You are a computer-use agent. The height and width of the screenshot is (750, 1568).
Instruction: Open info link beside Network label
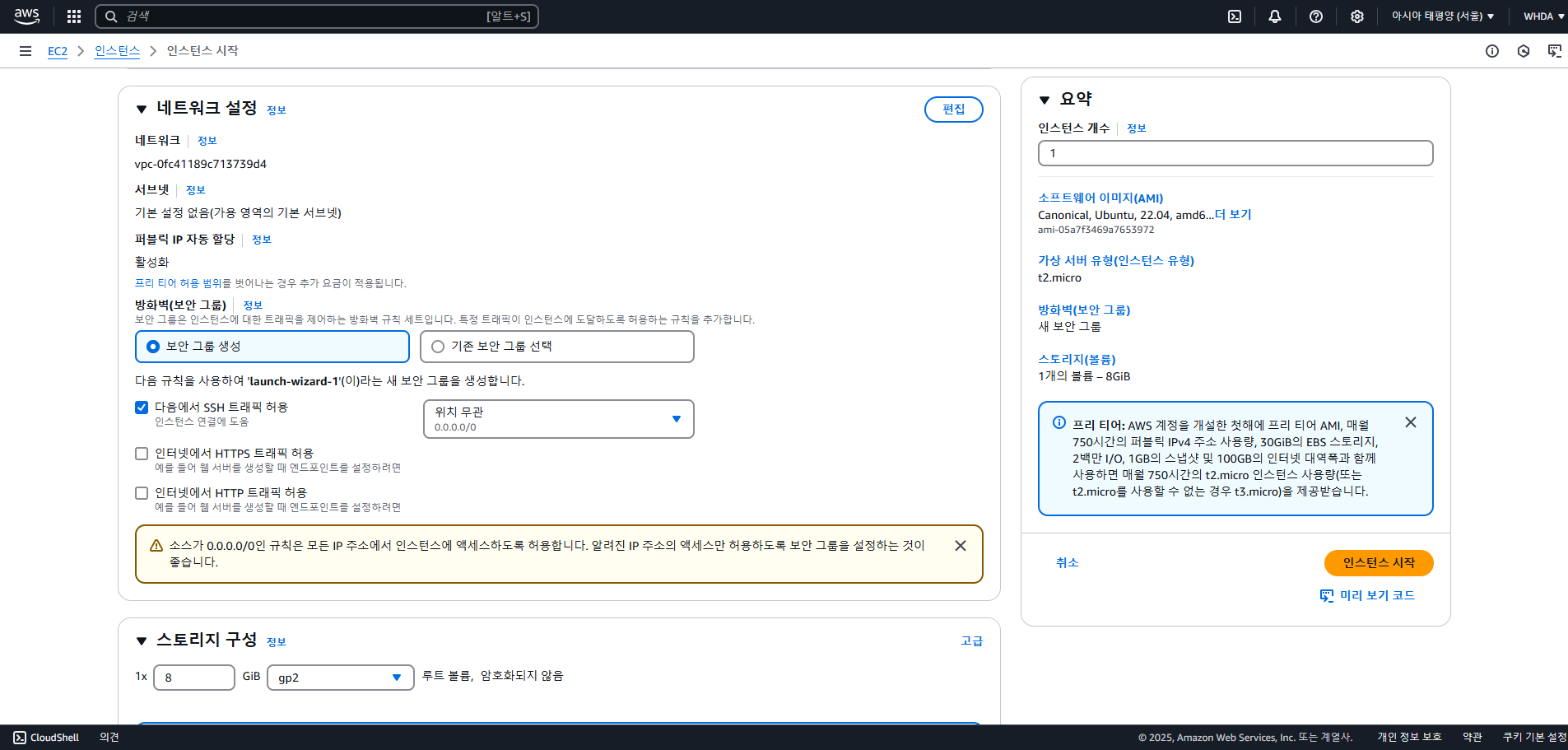pos(207,141)
